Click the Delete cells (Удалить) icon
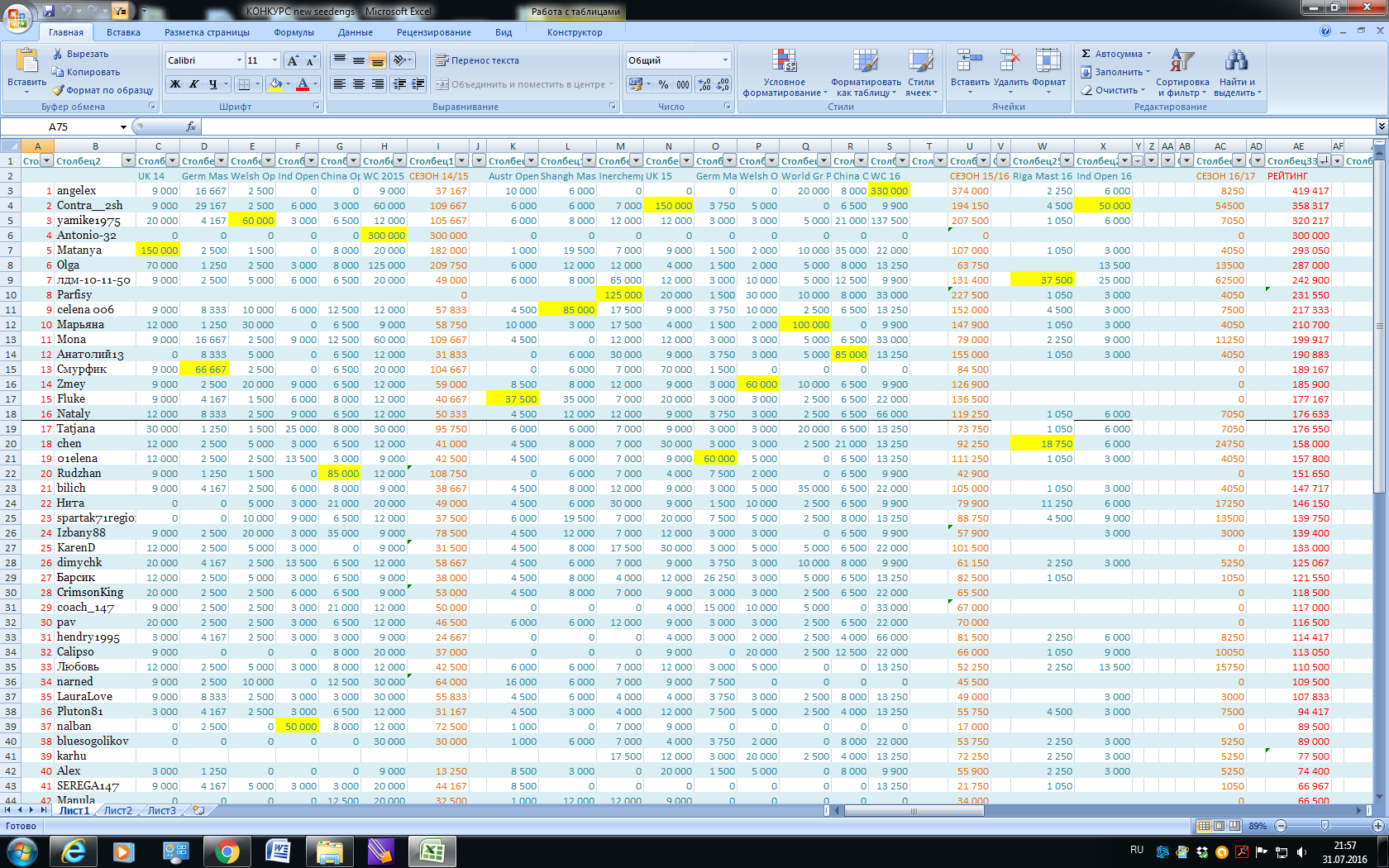The width and height of the screenshot is (1389, 868). pyautogui.click(x=1010, y=62)
